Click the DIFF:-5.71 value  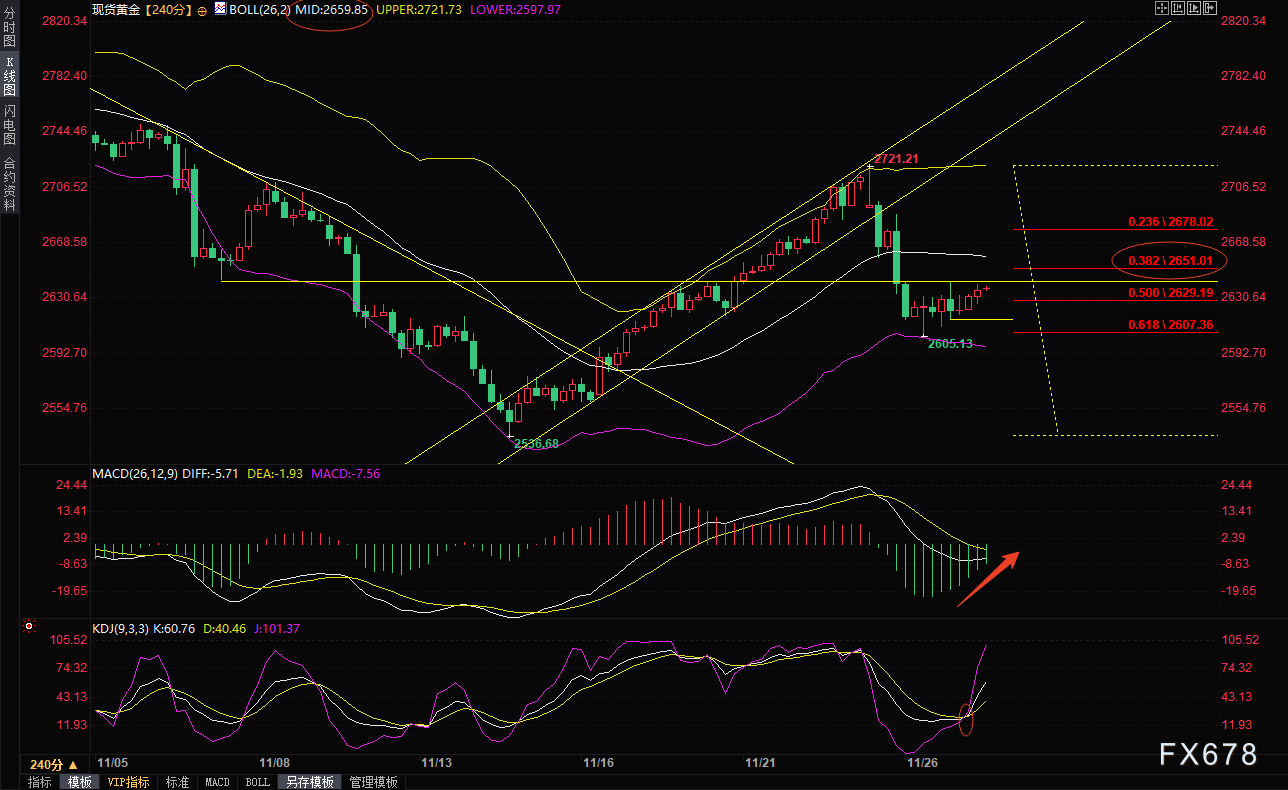213,473
